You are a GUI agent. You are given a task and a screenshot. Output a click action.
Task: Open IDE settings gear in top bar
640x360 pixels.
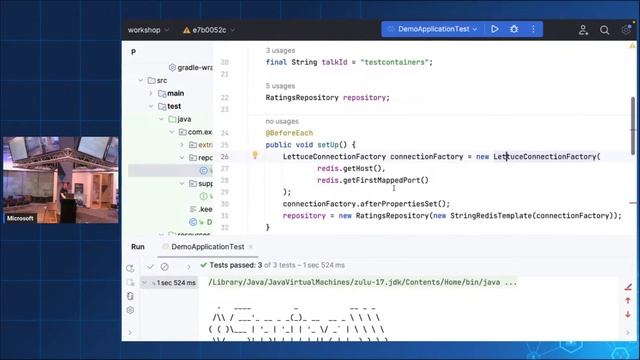point(626,30)
